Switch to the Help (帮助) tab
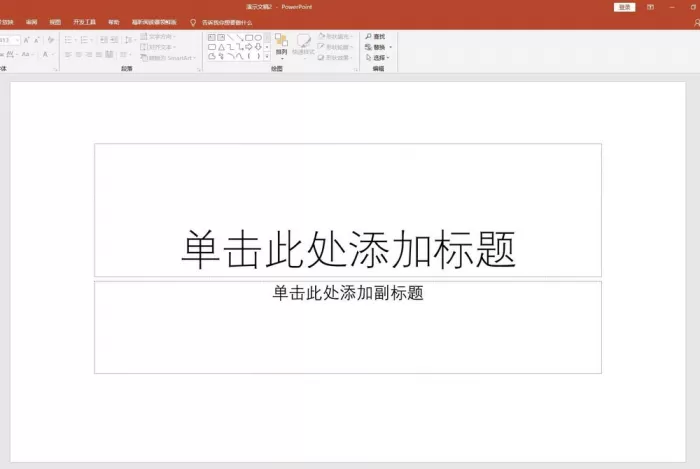This screenshot has width=700, height=469. (114, 22)
